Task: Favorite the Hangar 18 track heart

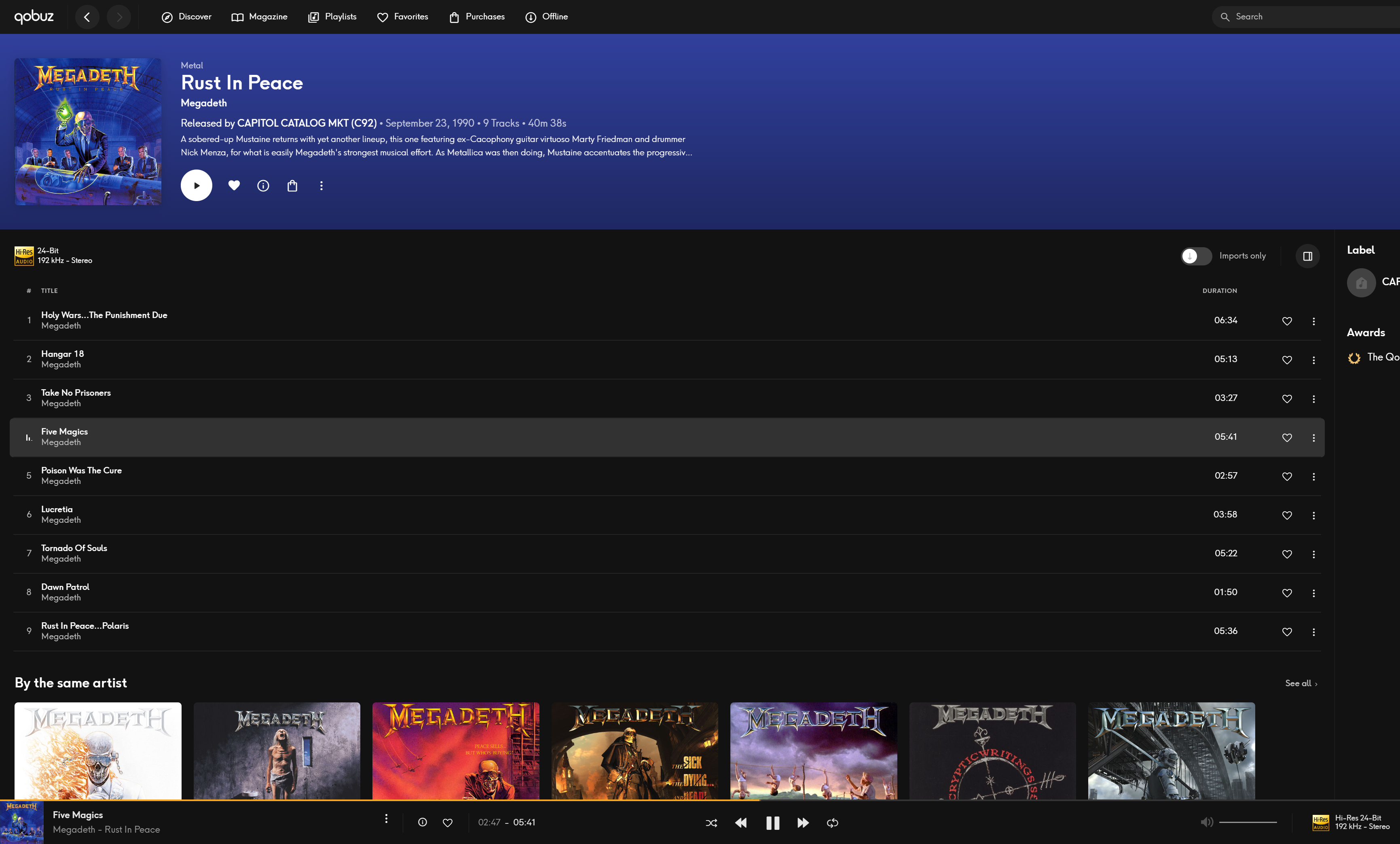Action: 1287,360
